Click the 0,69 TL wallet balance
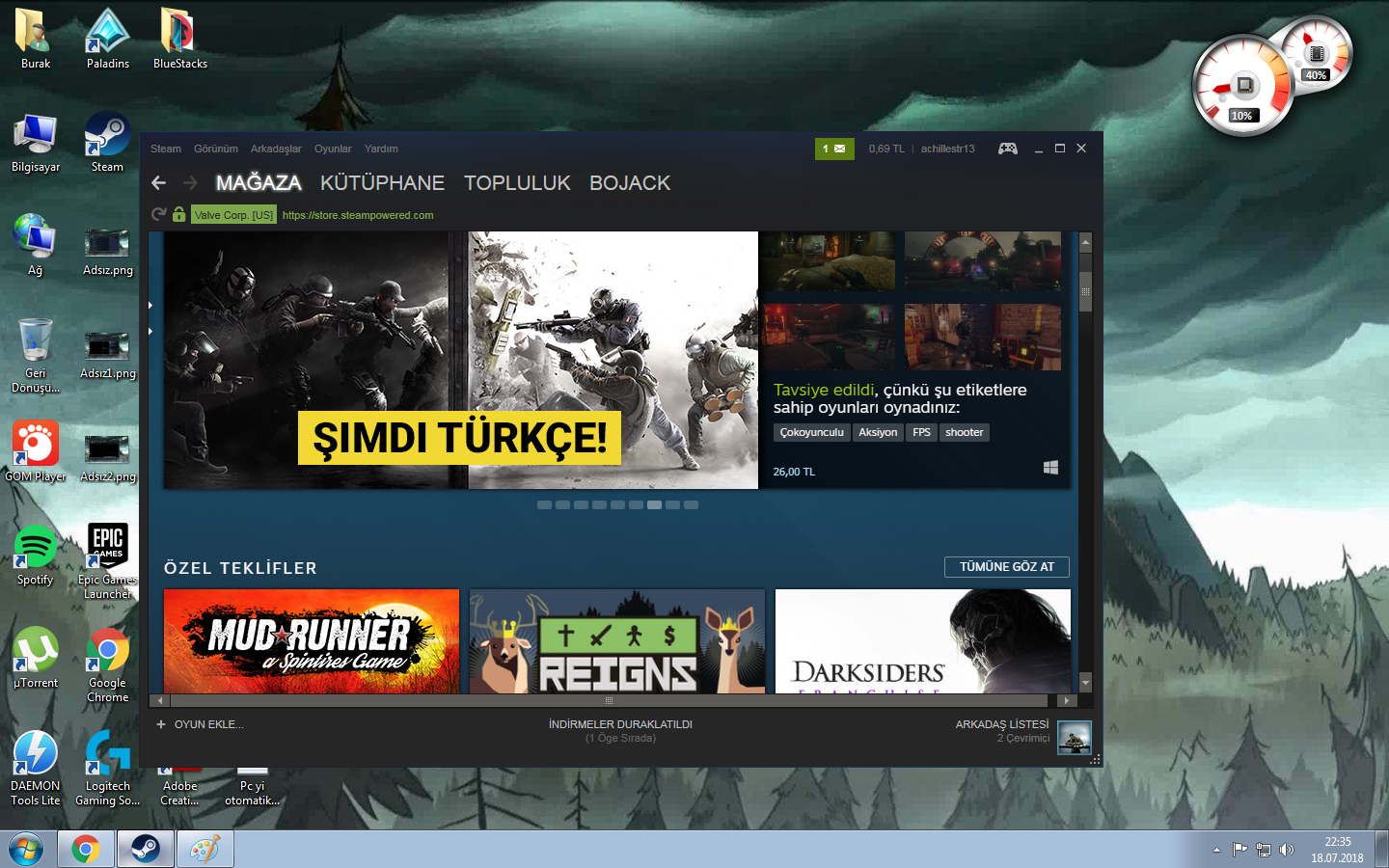 (886, 149)
